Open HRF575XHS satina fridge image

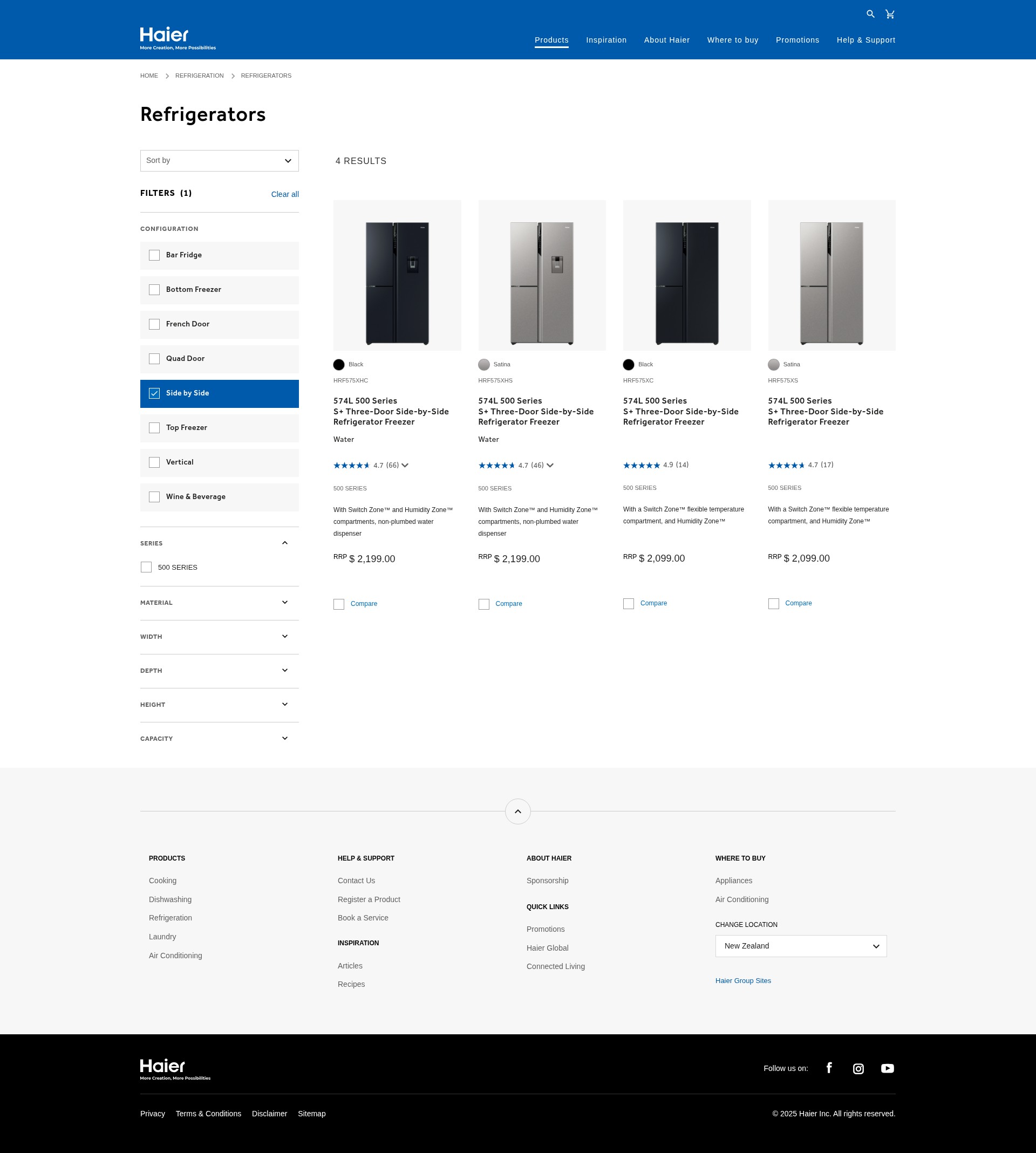point(542,276)
